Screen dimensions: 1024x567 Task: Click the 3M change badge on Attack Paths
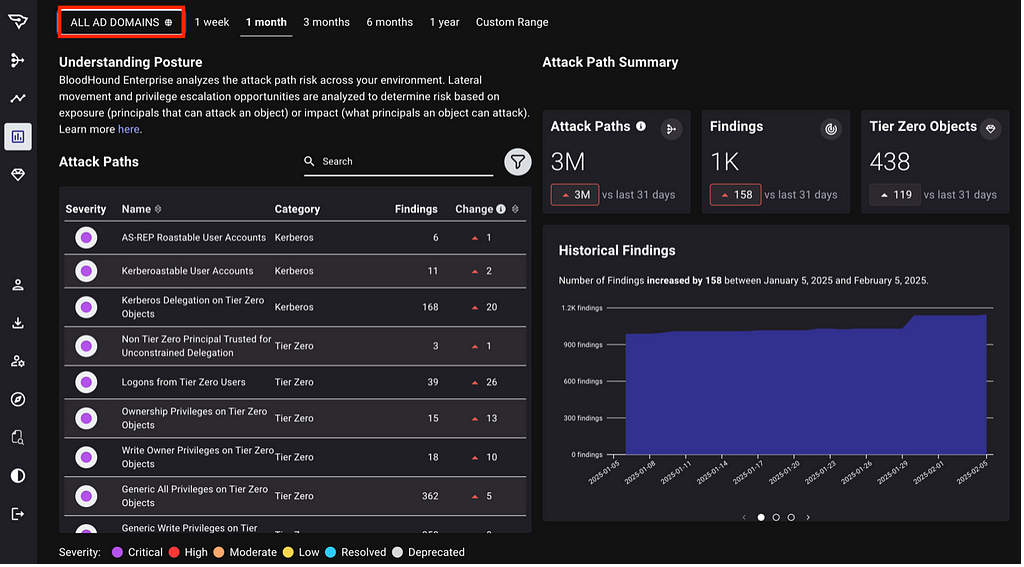tap(575, 195)
